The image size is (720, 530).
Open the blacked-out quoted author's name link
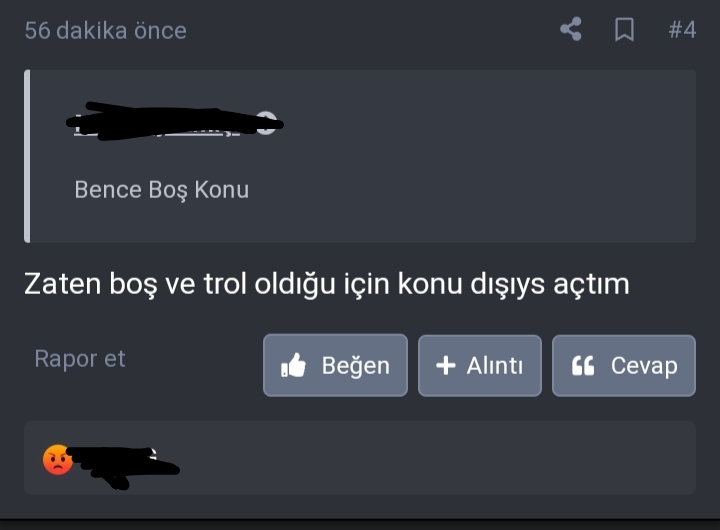click(158, 123)
